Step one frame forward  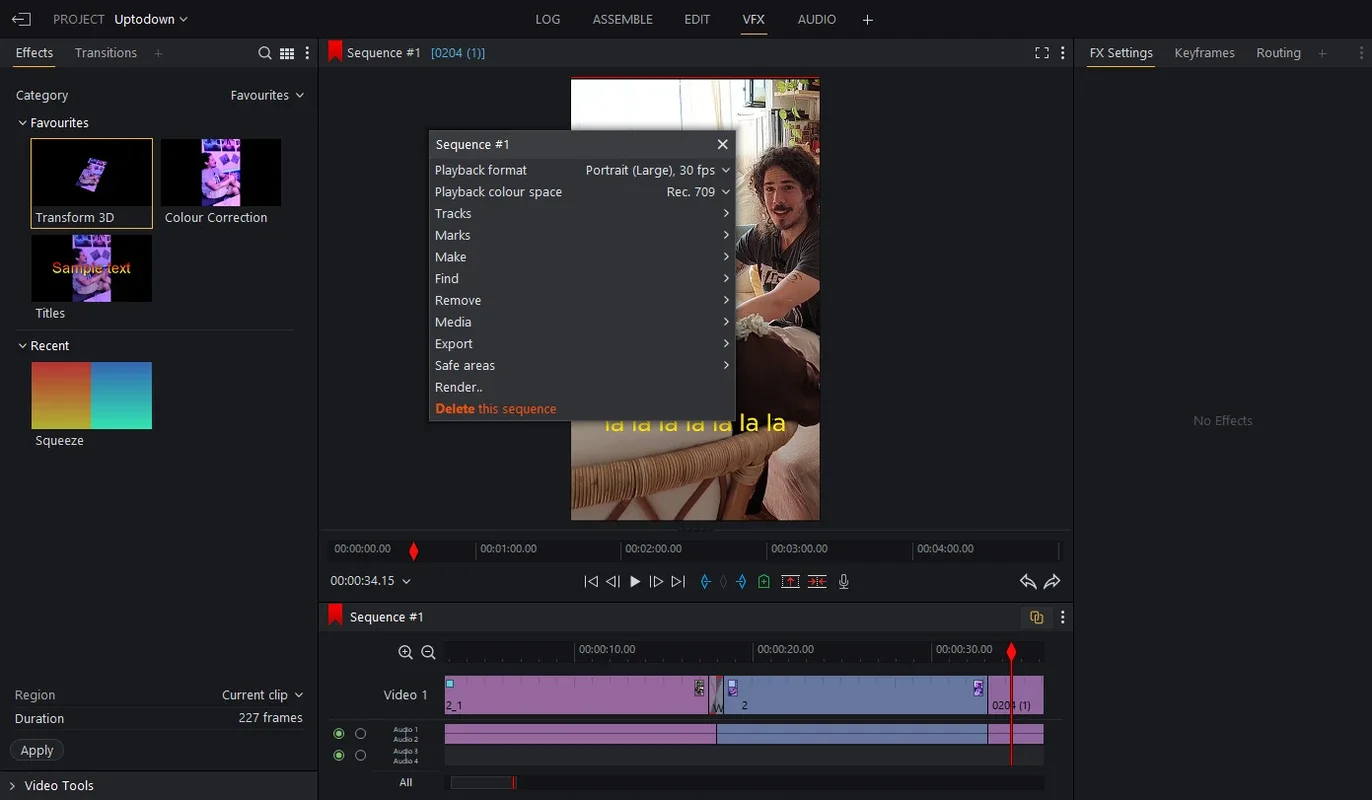[x=656, y=581]
